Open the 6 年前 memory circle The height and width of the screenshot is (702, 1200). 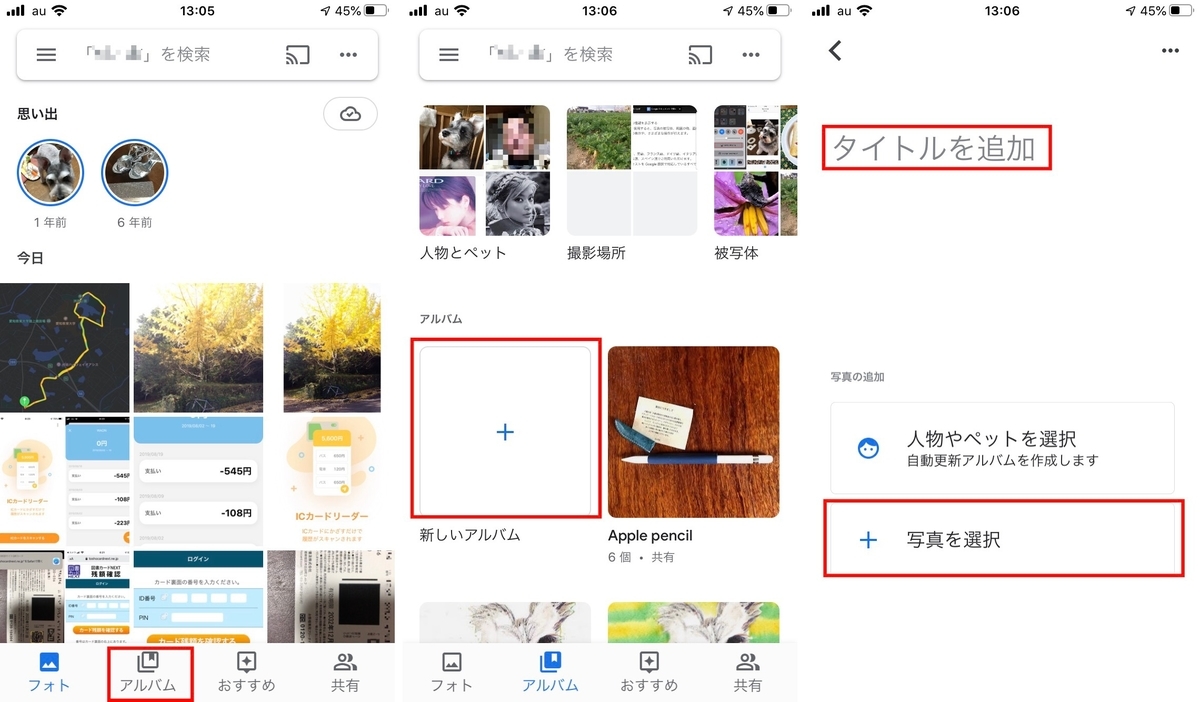coord(135,173)
